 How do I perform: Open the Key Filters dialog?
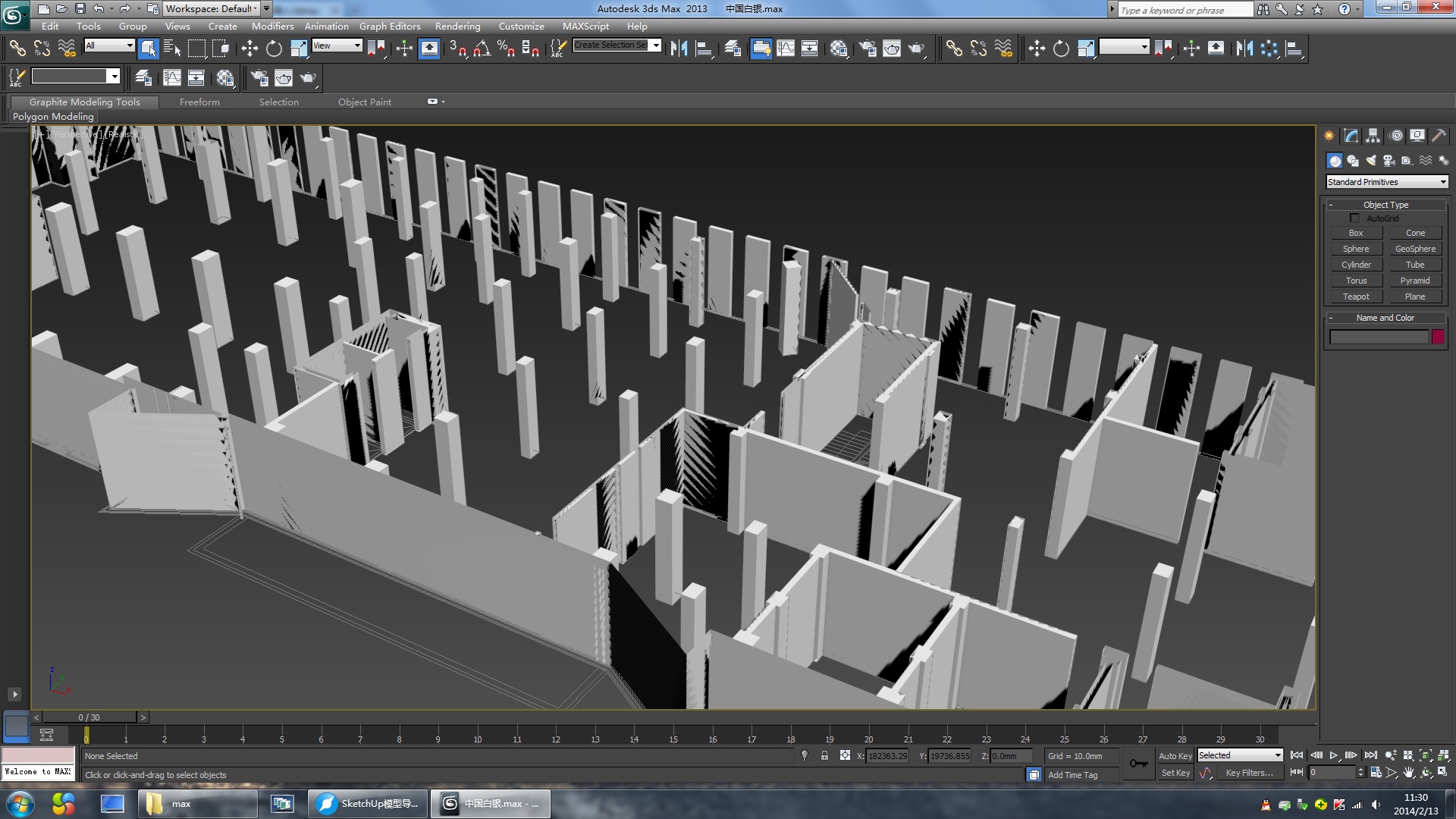[1250, 772]
